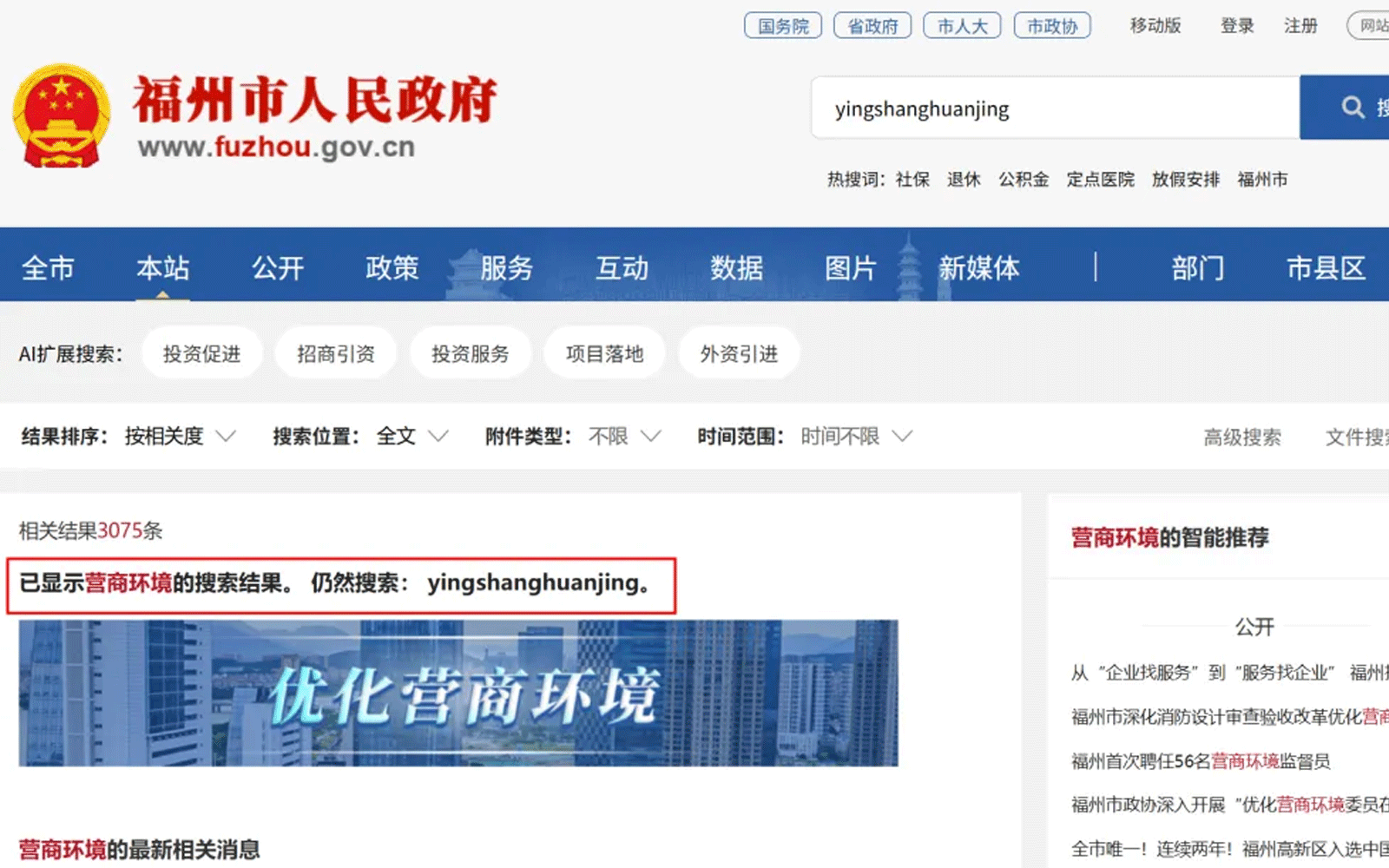Expand the 按相关度 sort dropdown
Viewport: 1389px width, 868px height.
[x=180, y=436]
